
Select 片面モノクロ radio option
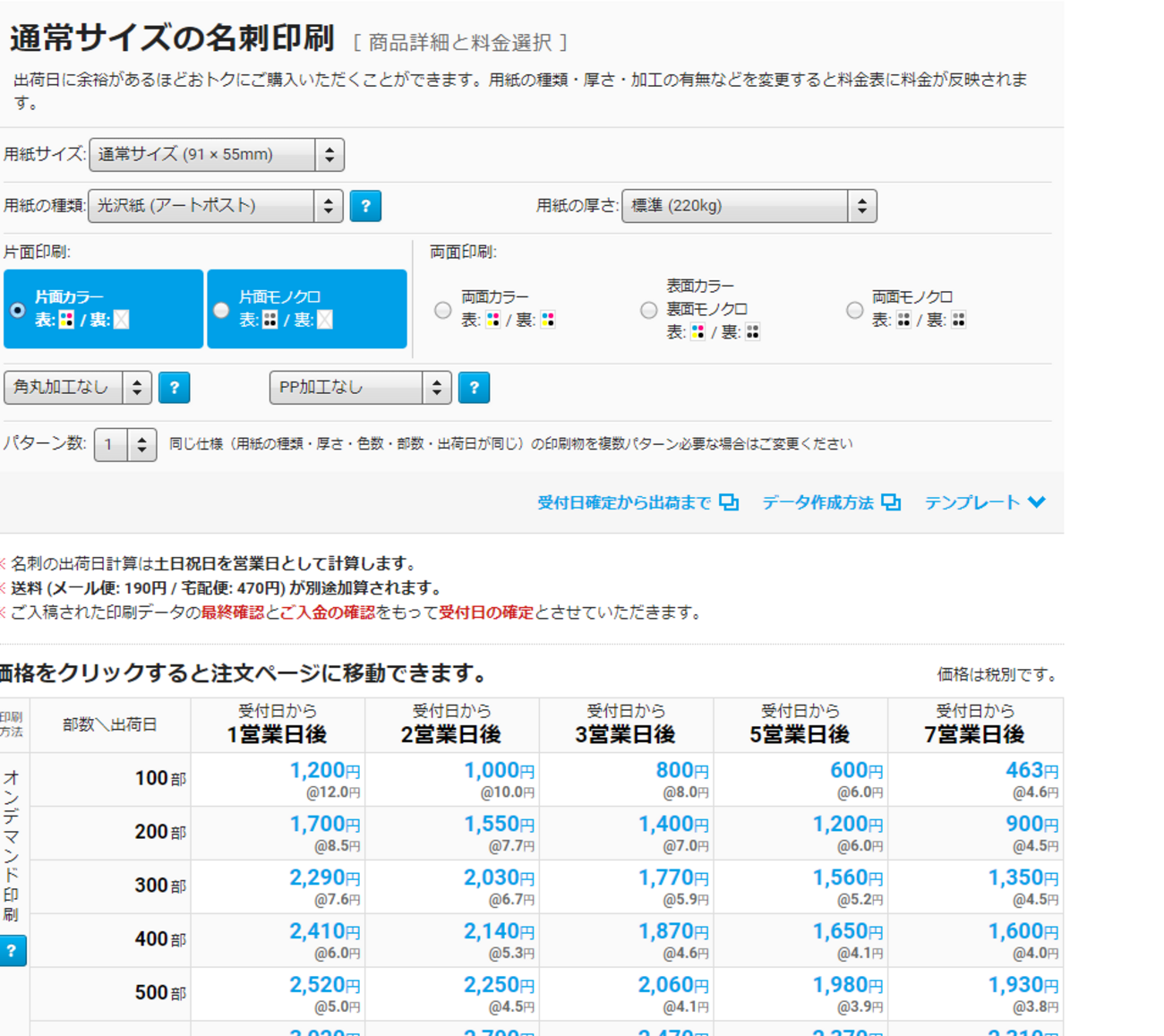coord(221,310)
